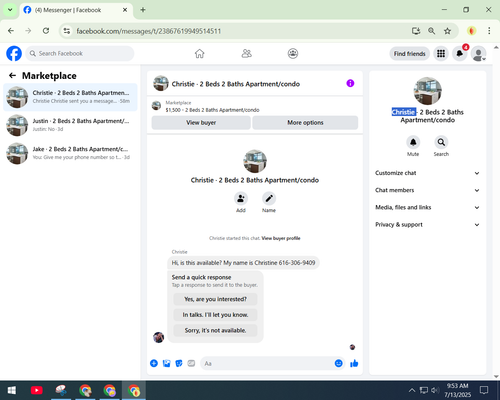Send 'Sorry, it's not available.' response

tap(215, 330)
